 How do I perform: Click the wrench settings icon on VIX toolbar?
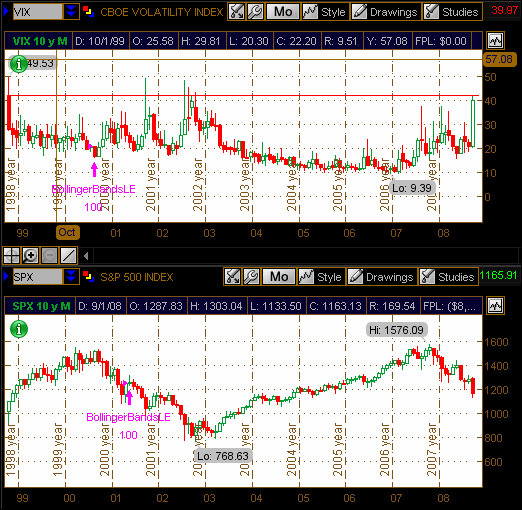tap(256, 12)
